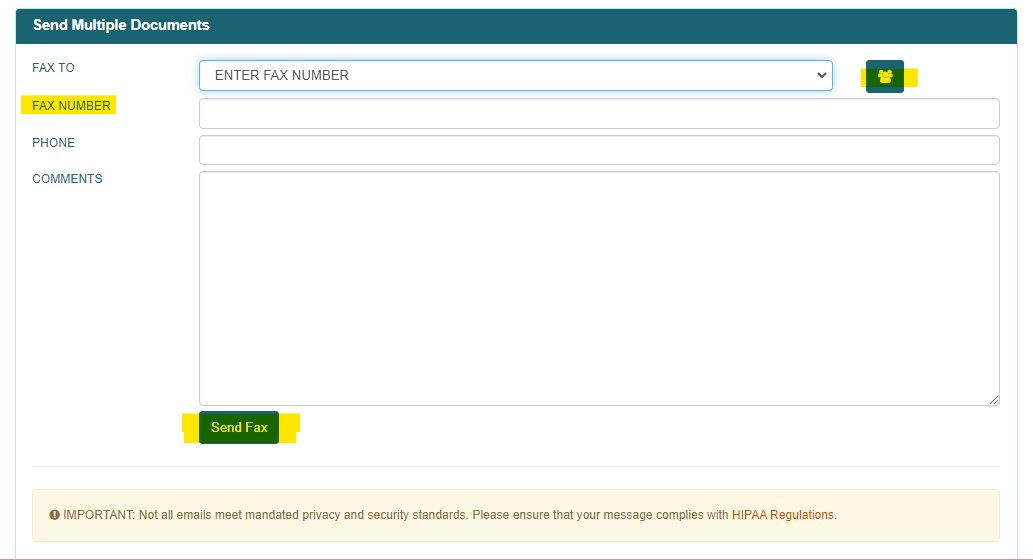Open the contacts group icon button
The height and width of the screenshot is (560, 1033).
pos(885,76)
